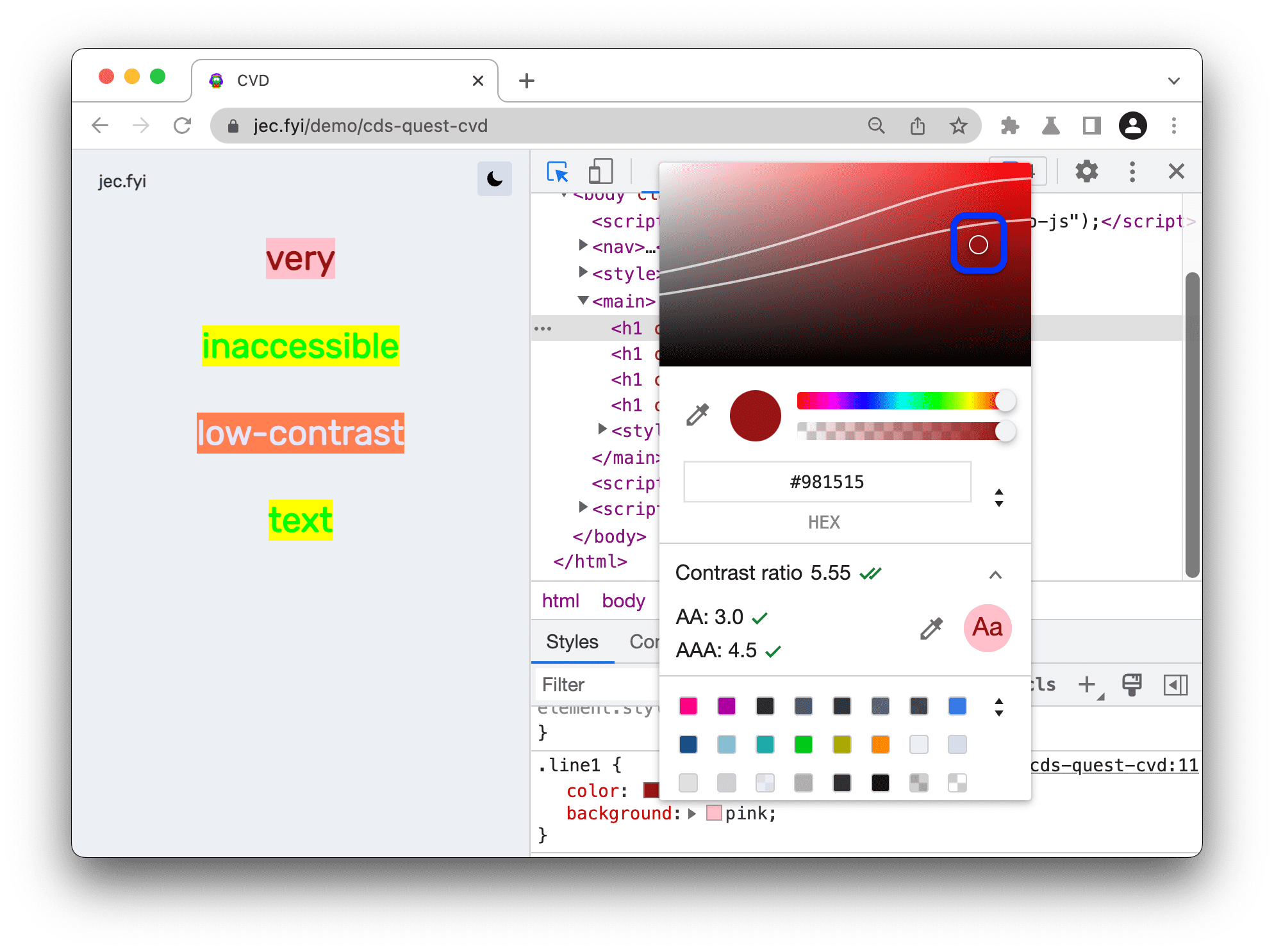This screenshot has width=1274, height=952.
Task: Click the element selector tool icon
Action: coord(556,172)
